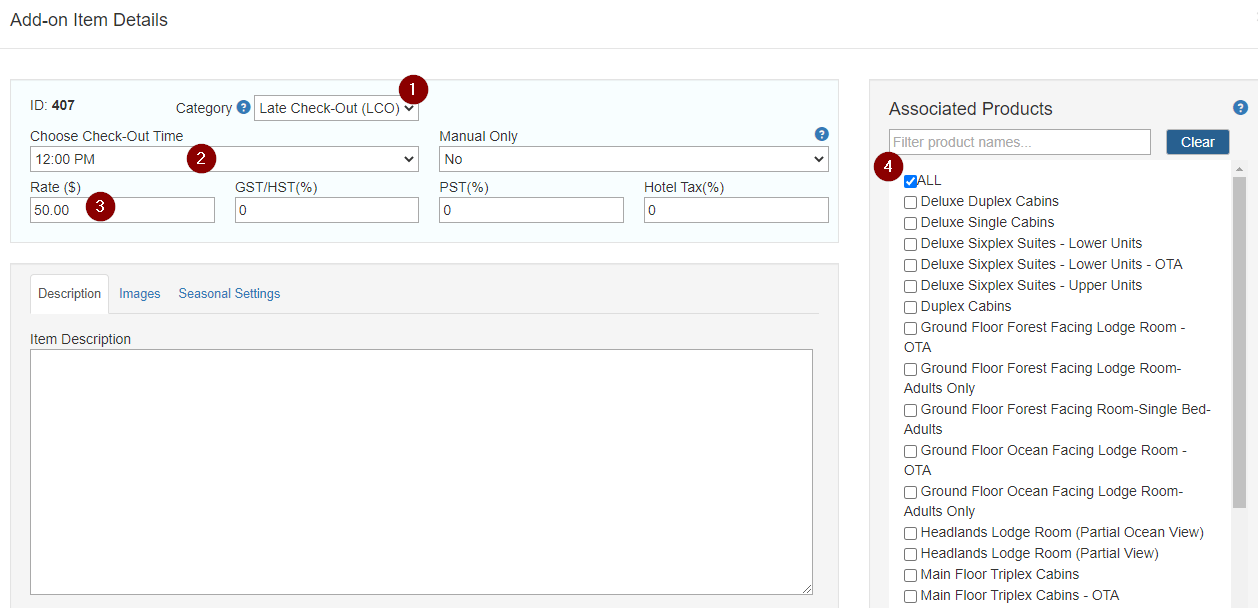Click the Category dropdown arrow icon
This screenshot has width=1258, height=608.
coord(408,108)
